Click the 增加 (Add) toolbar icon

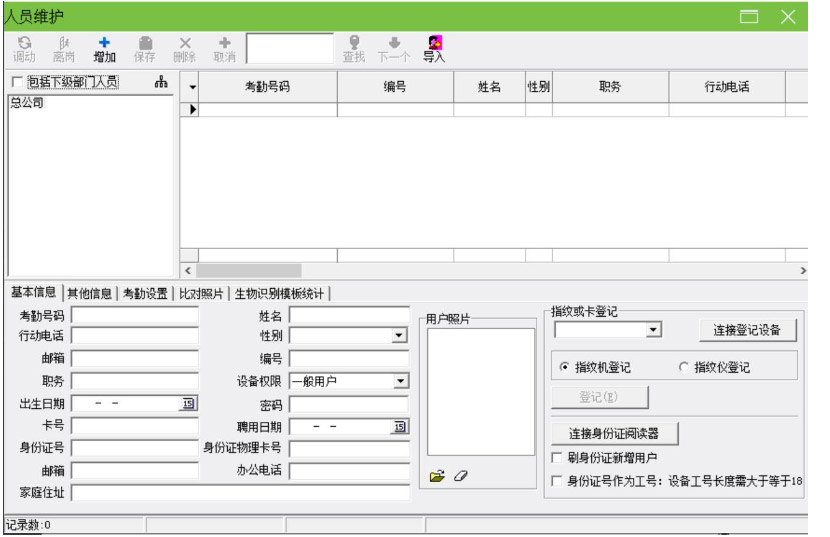(x=104, y=49)
